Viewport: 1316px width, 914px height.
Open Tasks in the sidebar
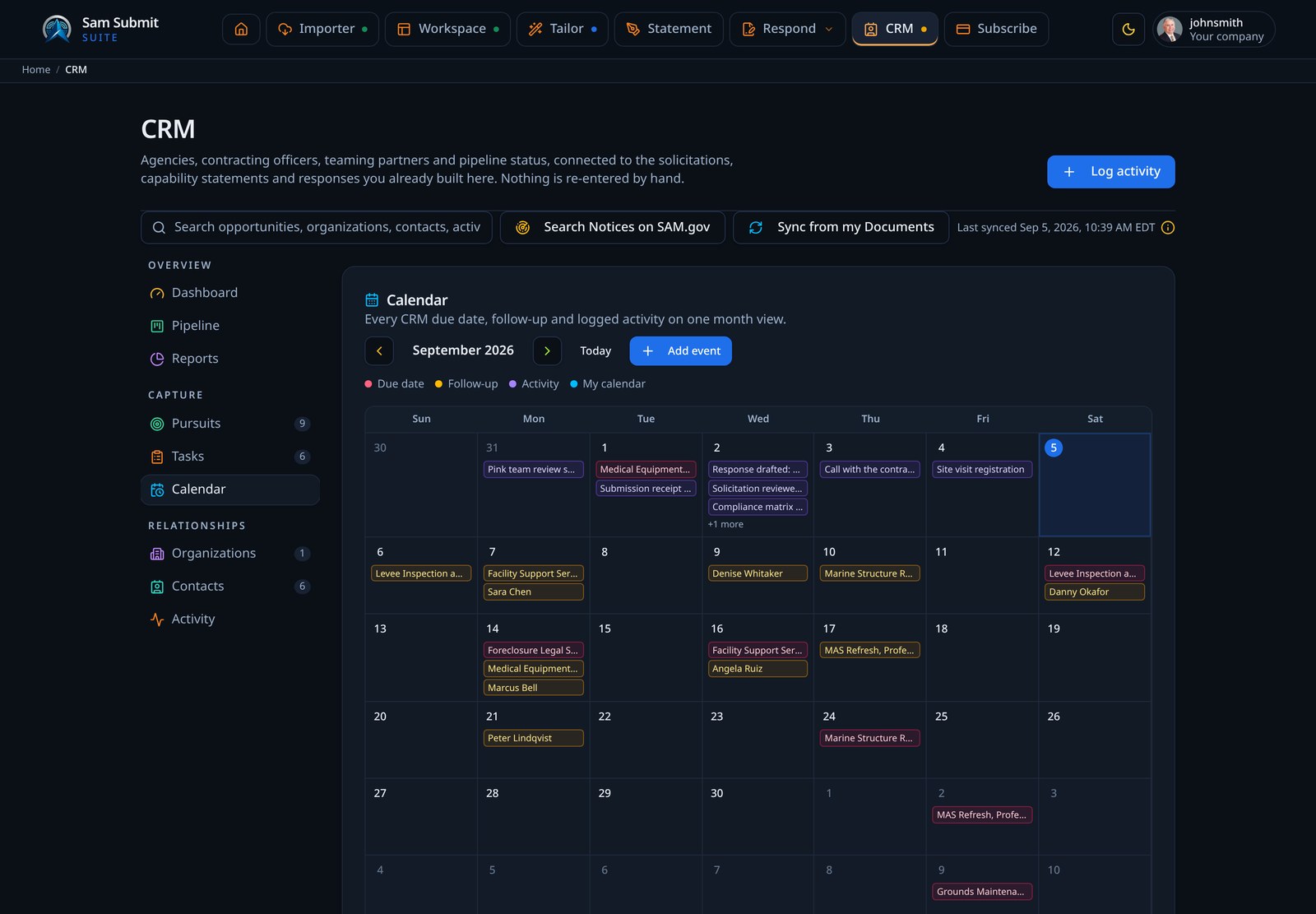[230, 457]
